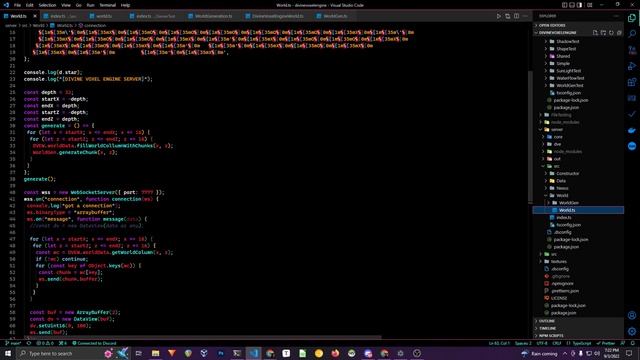Click Rain coming weather widget
The height and width of the screenshot is (360, 640).
(x=539, y=353)
